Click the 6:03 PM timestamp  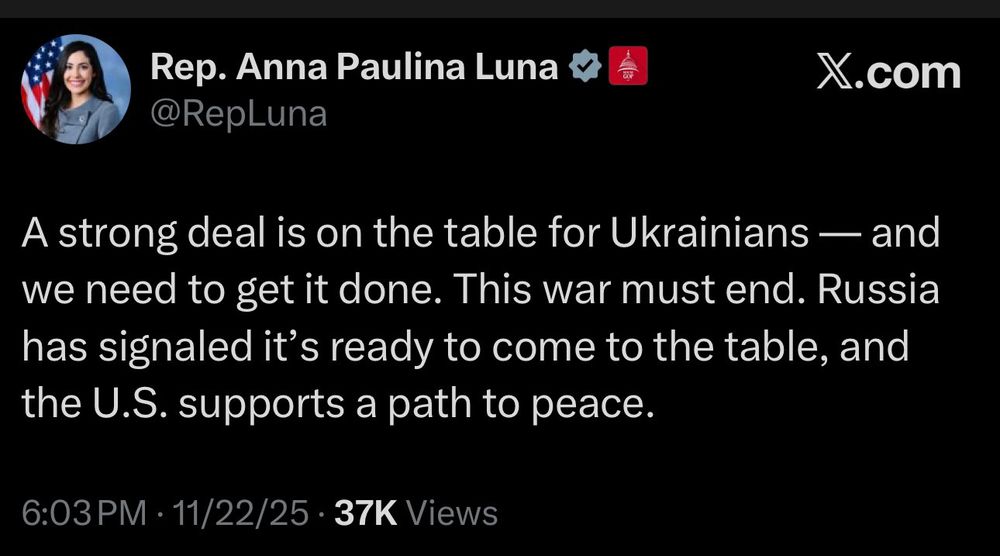point(84,513)
